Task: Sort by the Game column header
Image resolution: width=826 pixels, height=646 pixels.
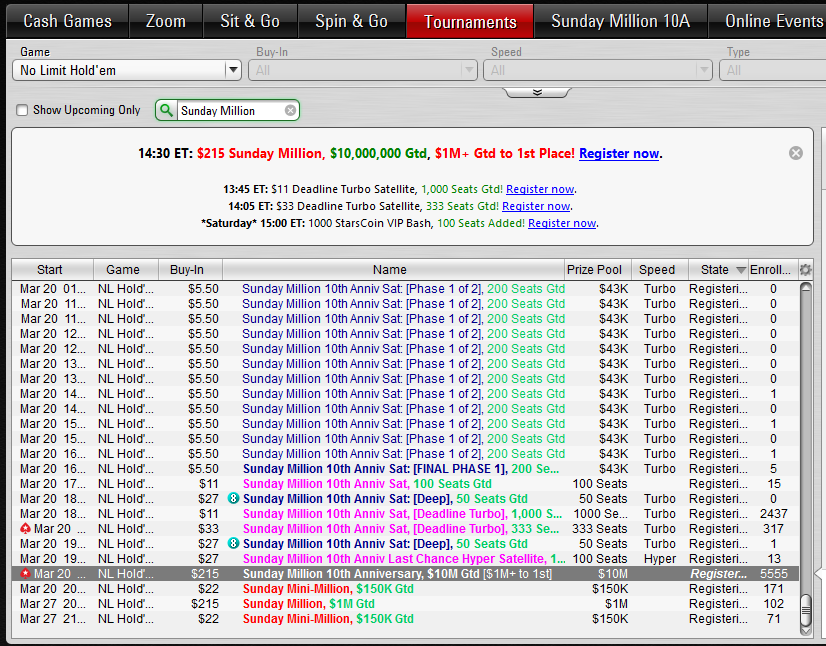Action: 126,270
